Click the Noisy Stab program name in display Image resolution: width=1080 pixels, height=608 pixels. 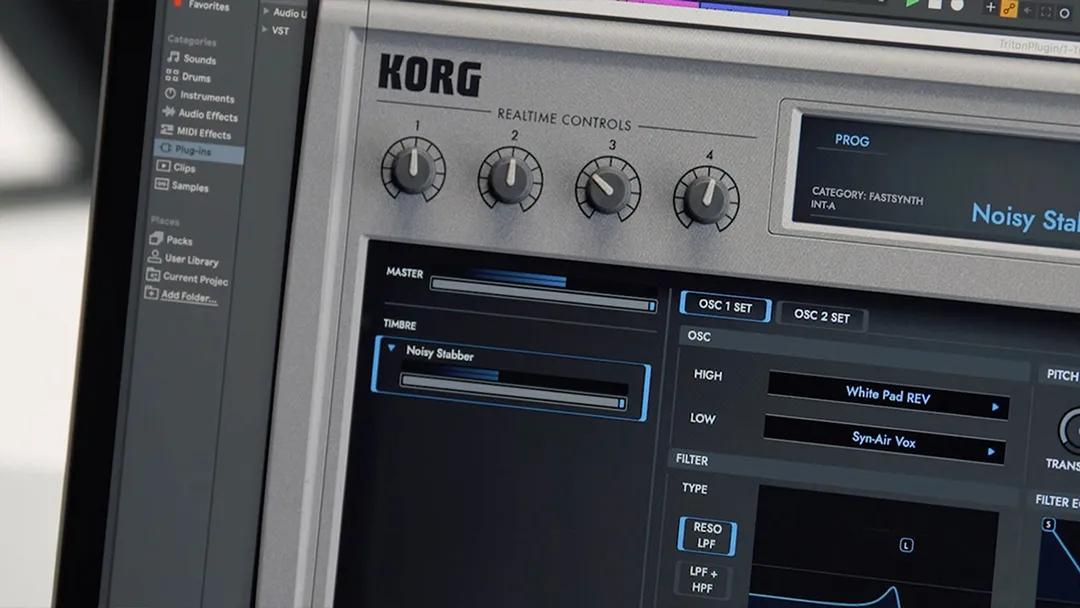[x=1025, y=218]
